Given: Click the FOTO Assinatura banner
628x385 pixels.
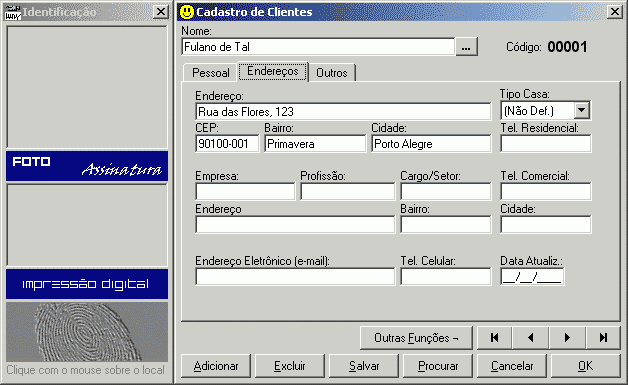Looking at the screenshot, I should click(87, 166).
